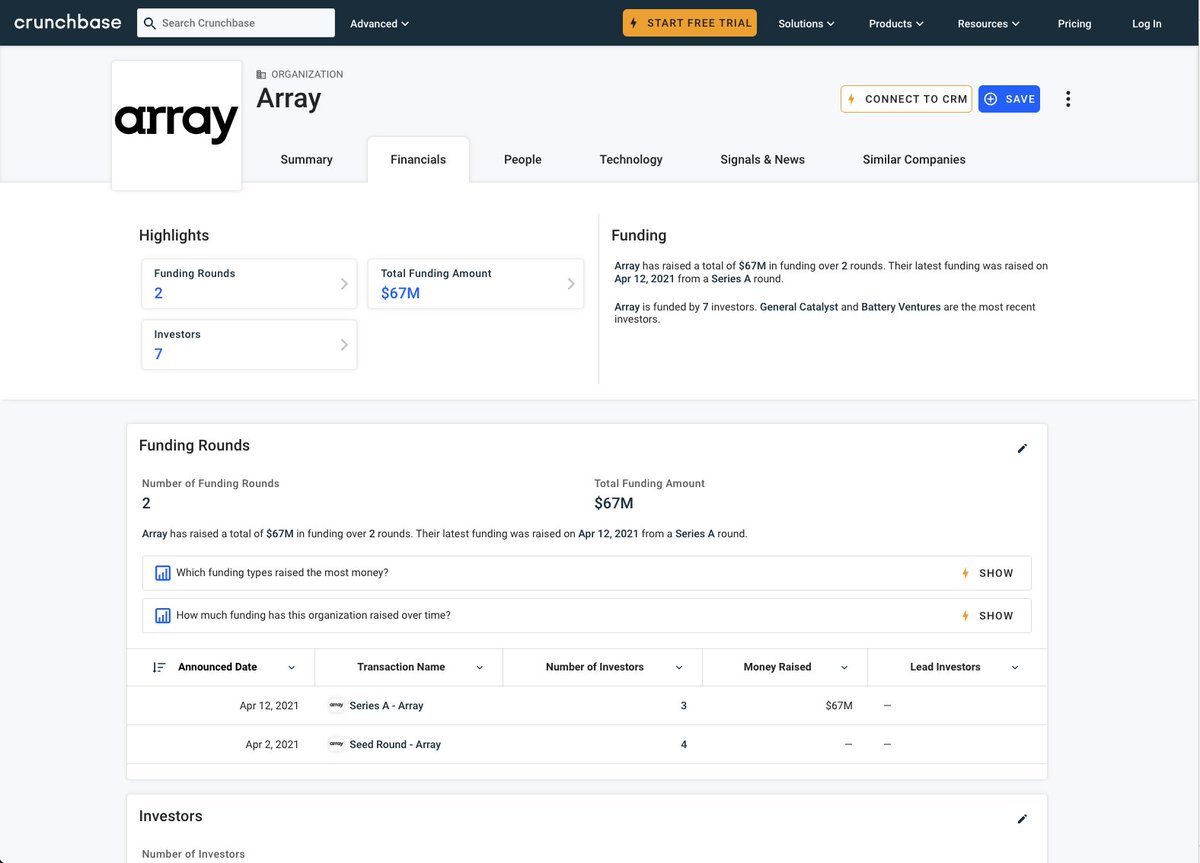Save the Array organization
This screenshot has height=863, width=1200.
(x=1009, y=99)
